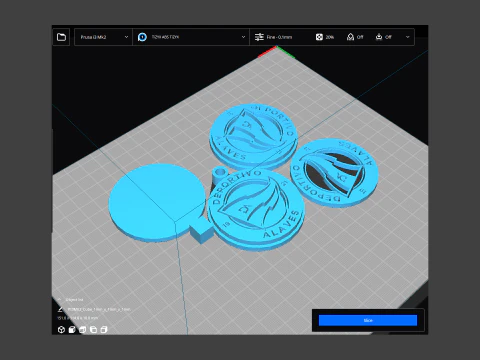Image resolution: width=480 pixels, height=360 pixels.
Task: Click the job name text field
Action: [x=99, y=309]
